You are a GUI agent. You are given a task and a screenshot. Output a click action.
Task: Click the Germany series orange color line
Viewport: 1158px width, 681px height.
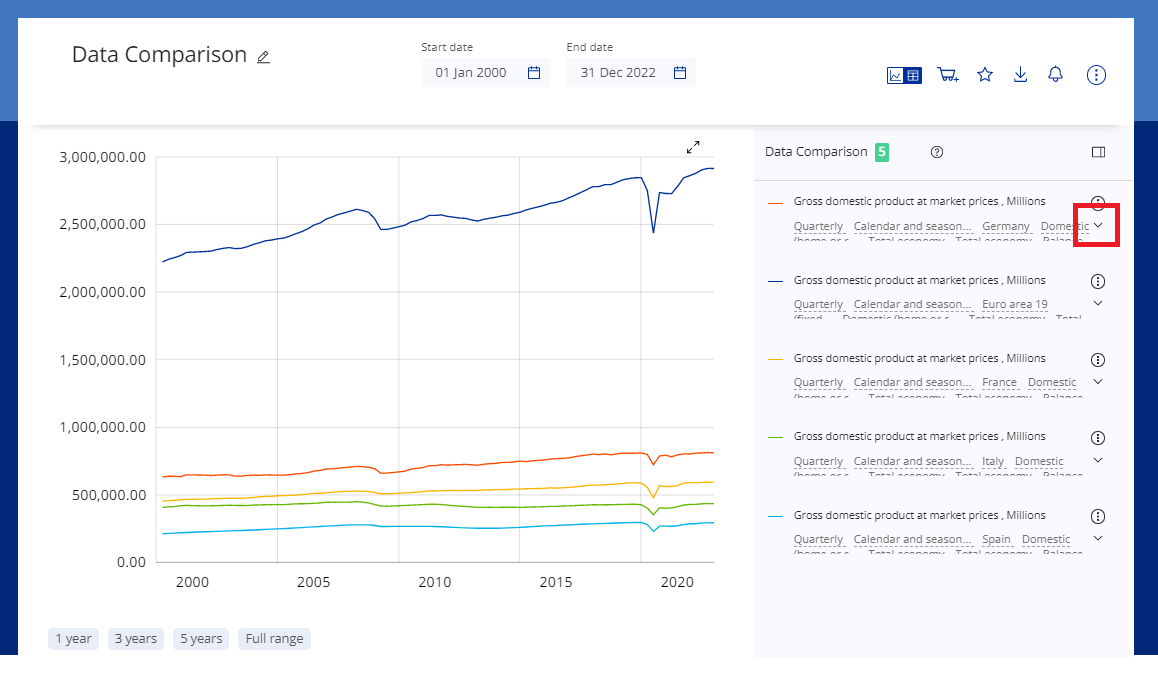click(775, 203)
